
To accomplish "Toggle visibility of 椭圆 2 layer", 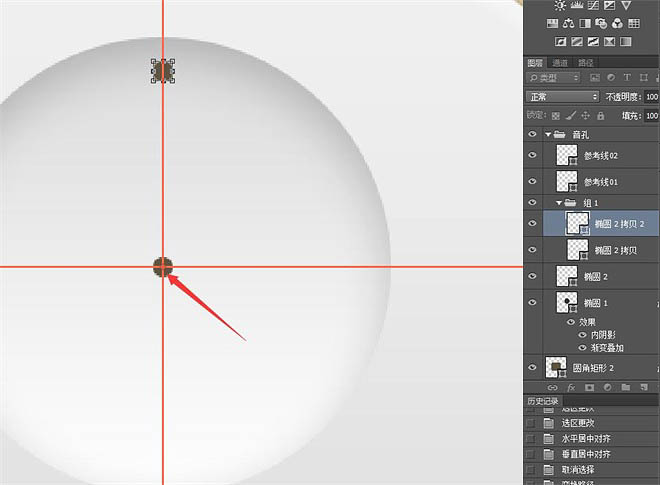I will 532,276.
